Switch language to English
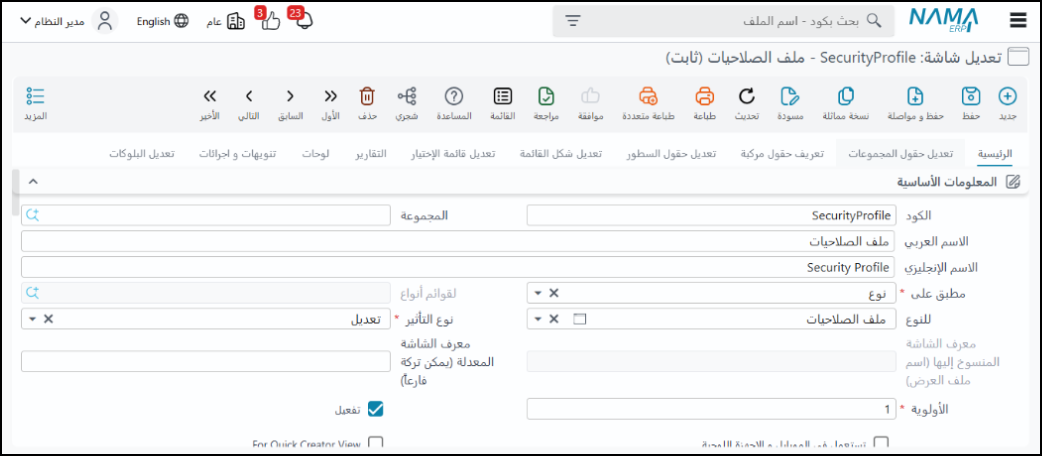 tap(162, 21)
